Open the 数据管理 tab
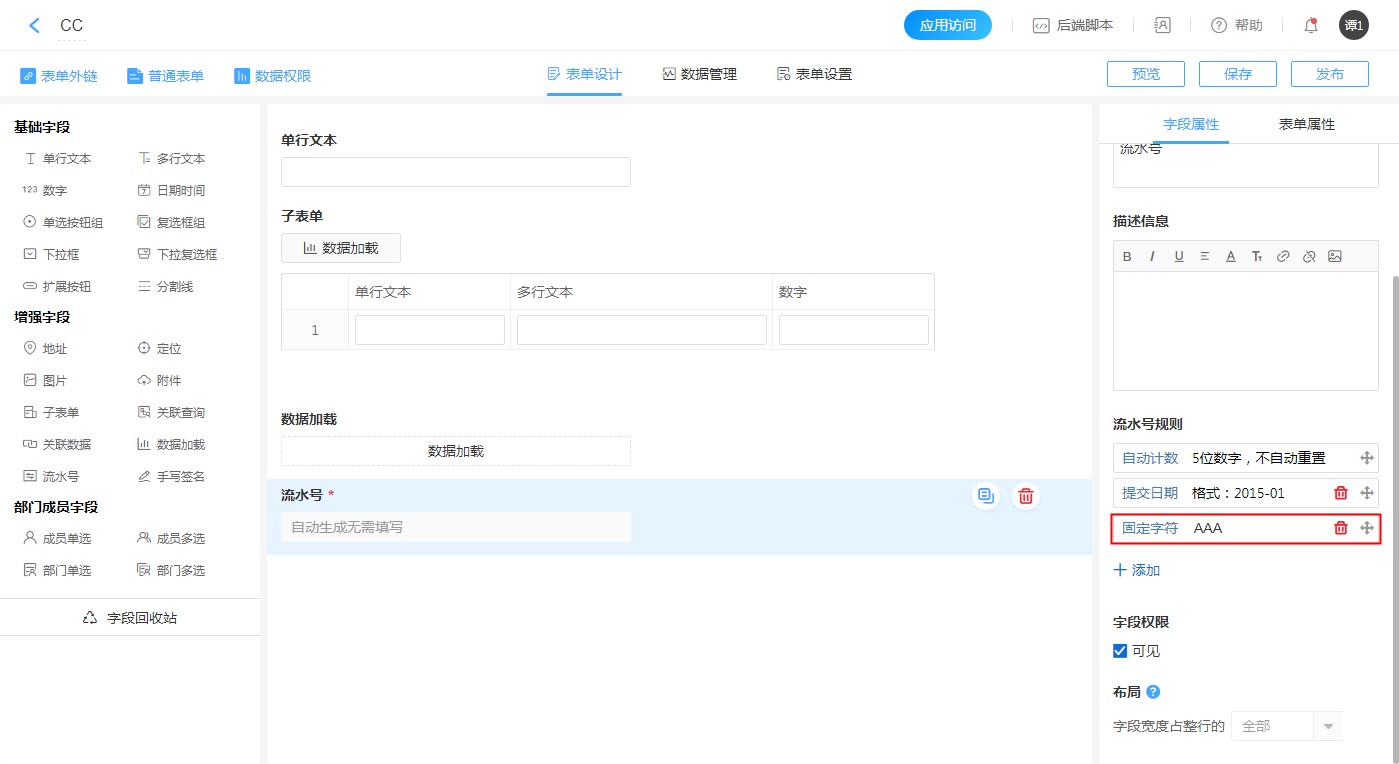This screenshot has width=1399, height=764. pos(699,74)
